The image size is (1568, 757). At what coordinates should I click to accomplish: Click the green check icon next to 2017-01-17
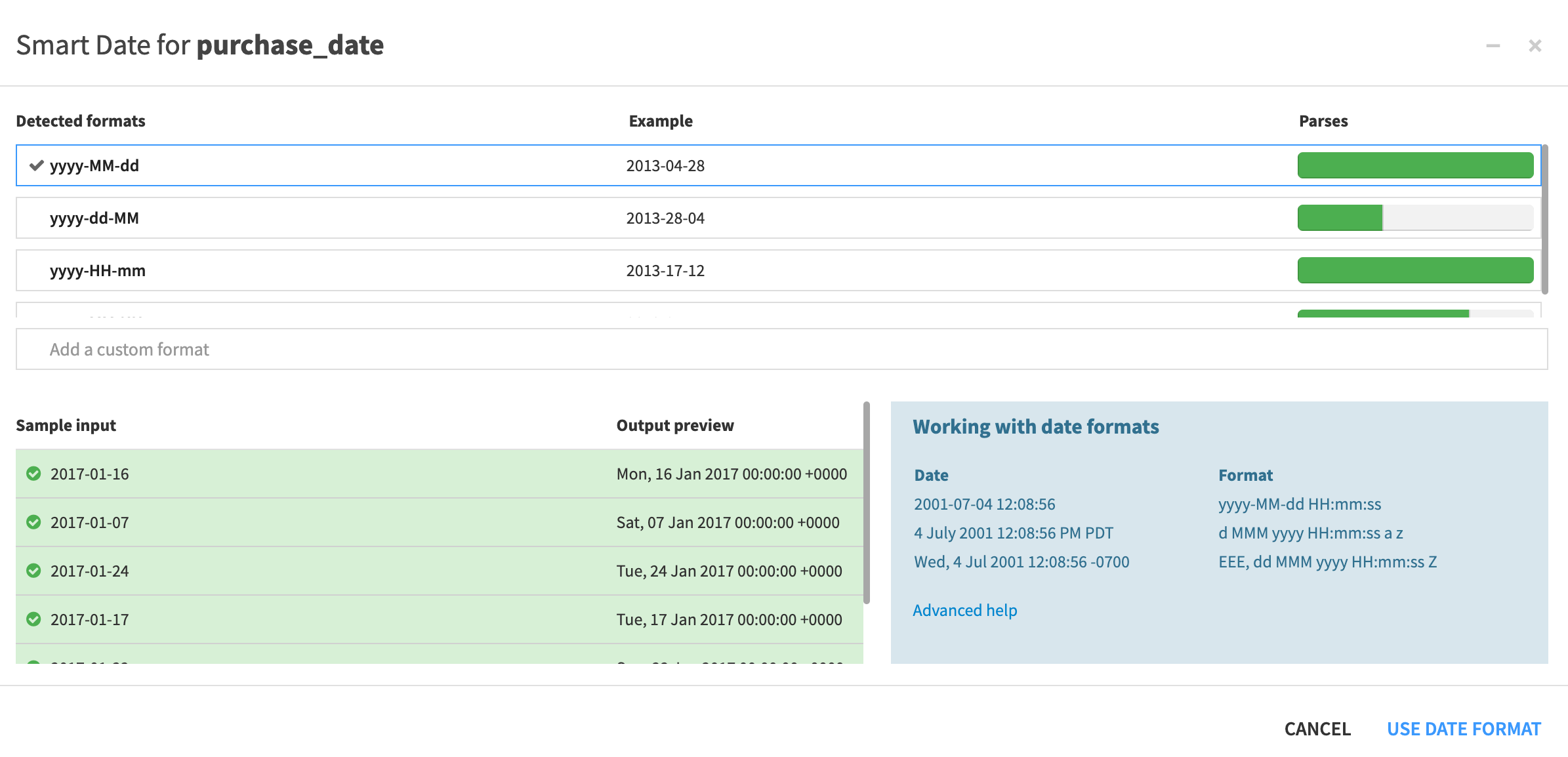click(x=33, y=619)
